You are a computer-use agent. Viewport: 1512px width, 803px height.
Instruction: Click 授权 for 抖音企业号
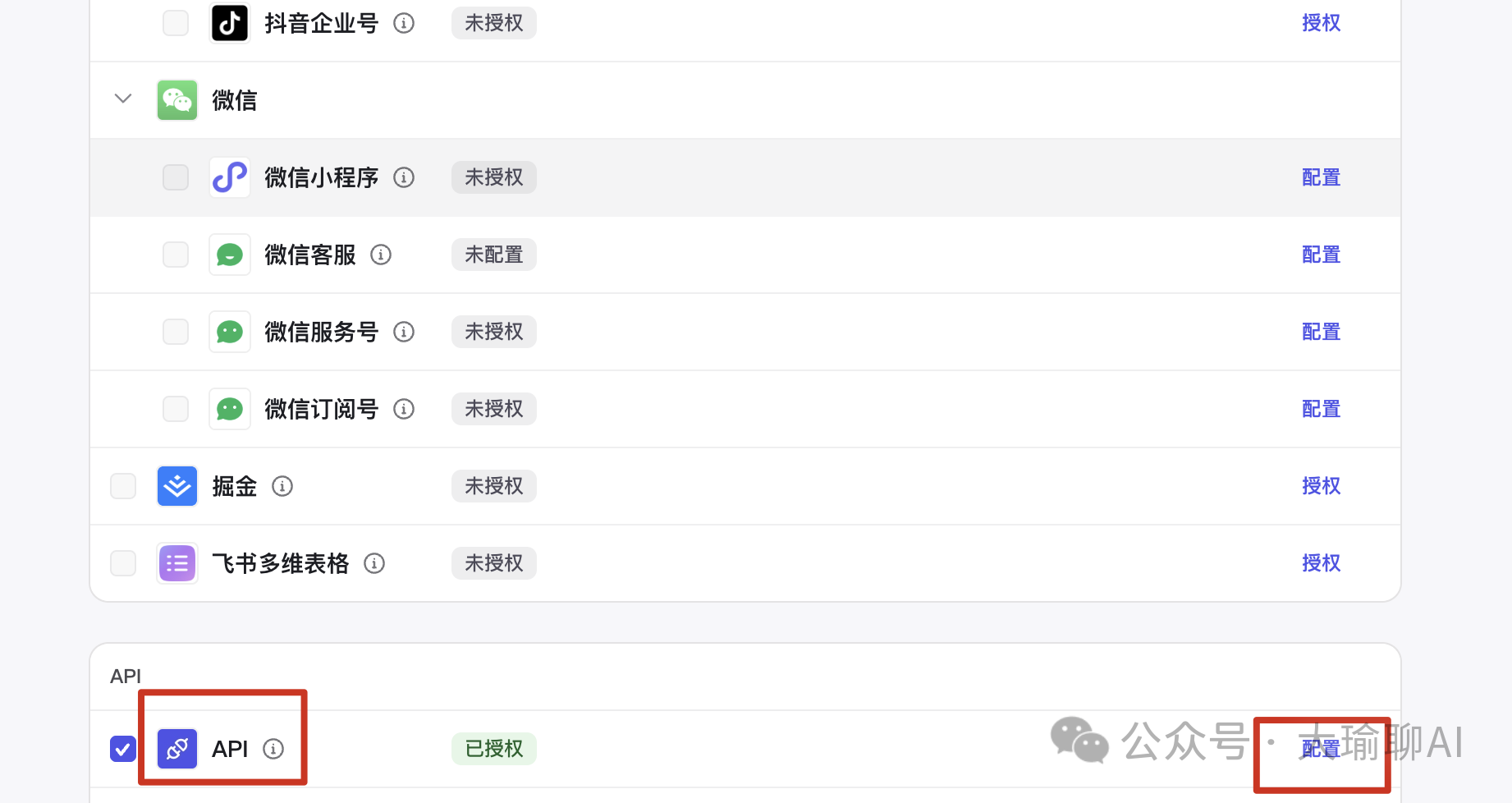pyautogui.click(x=1320, y=22)
